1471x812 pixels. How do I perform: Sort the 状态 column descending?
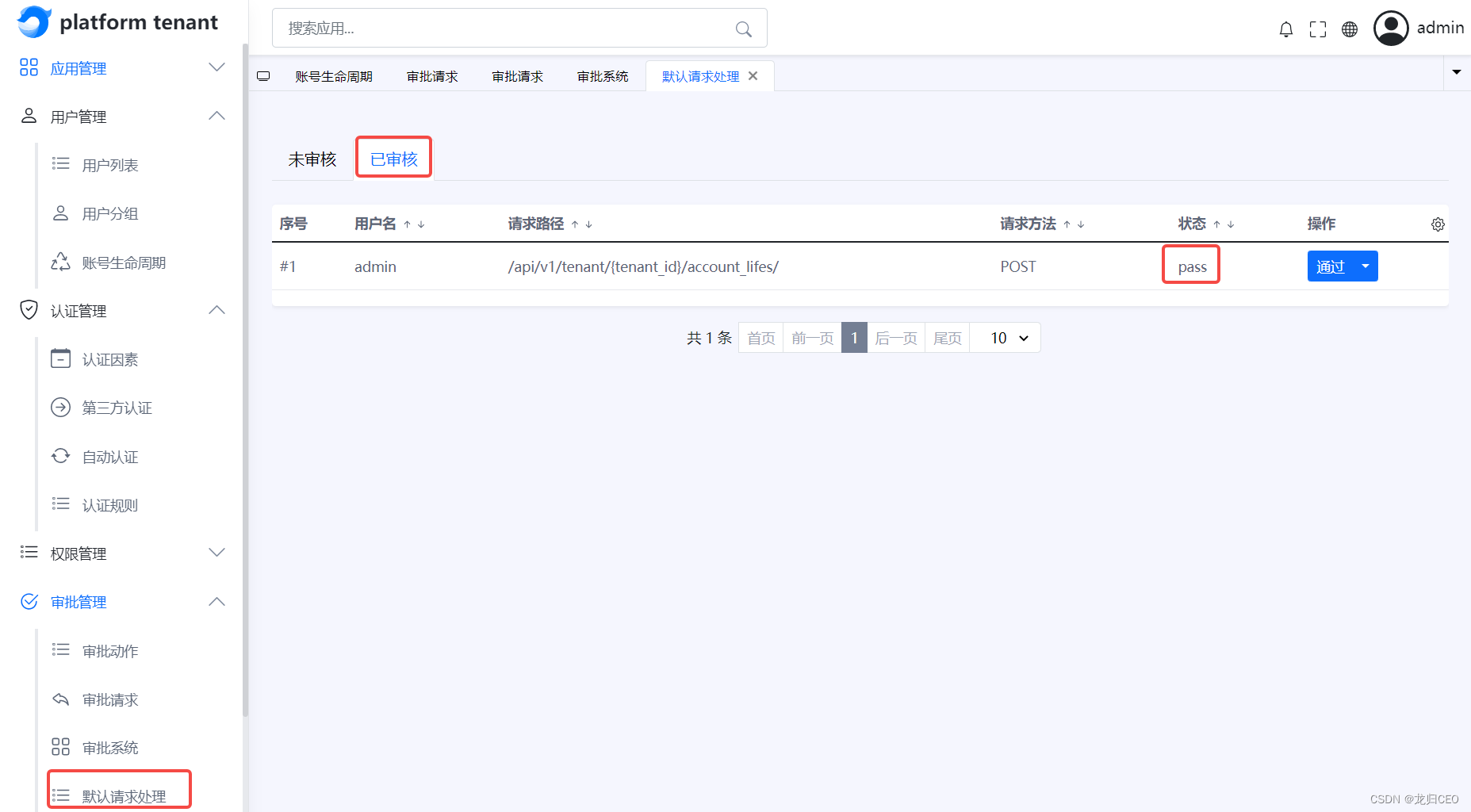[1230, 224]
